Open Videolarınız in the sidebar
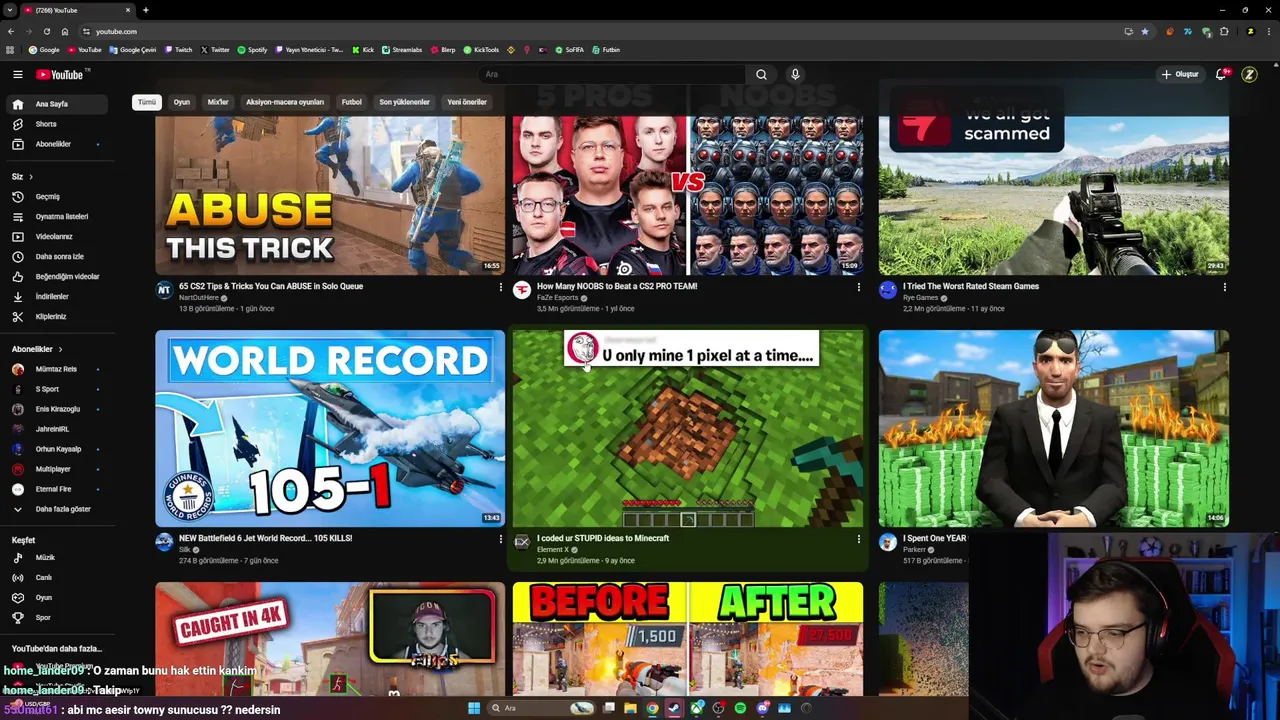The image size is (1280, 720). point(58,236)
